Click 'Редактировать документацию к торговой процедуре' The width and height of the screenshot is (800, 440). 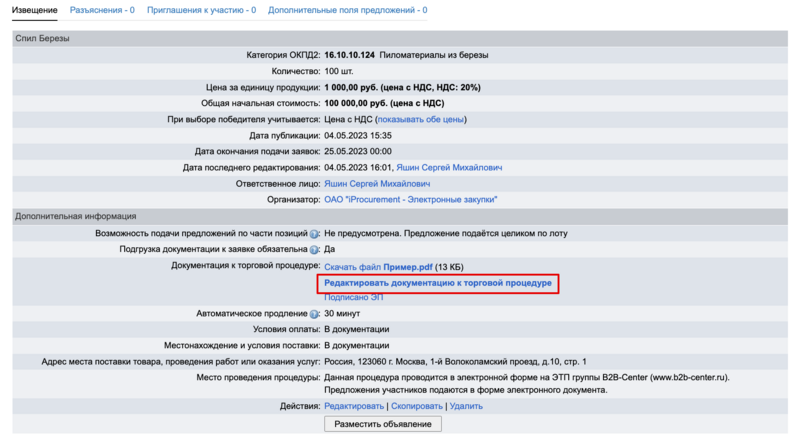tap(437, 283)
